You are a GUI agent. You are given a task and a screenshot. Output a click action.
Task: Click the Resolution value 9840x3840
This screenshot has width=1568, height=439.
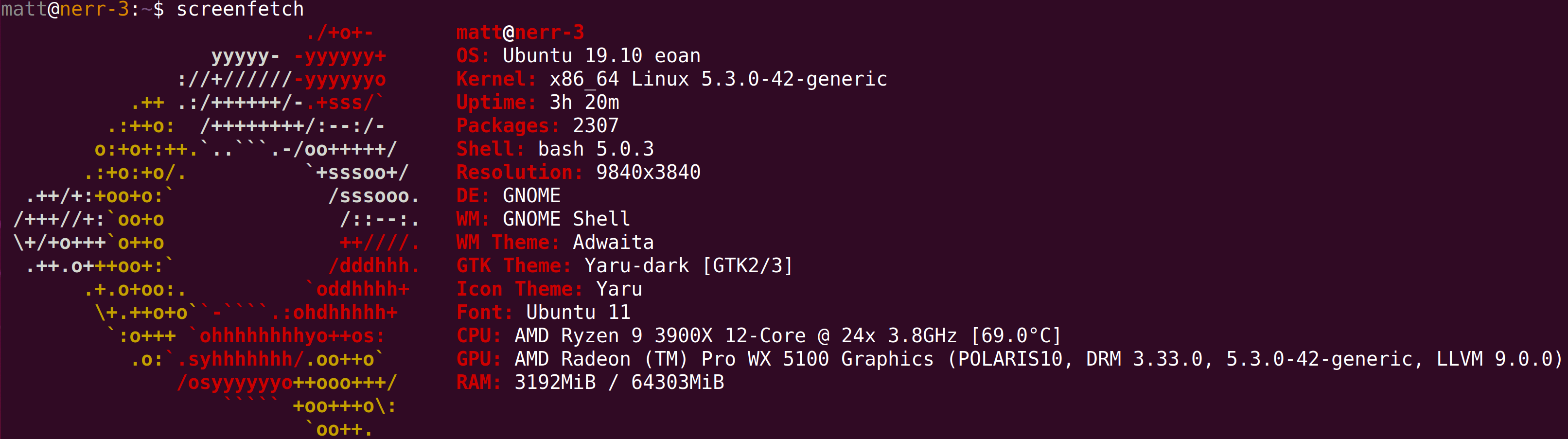click(x=648, y=172)
